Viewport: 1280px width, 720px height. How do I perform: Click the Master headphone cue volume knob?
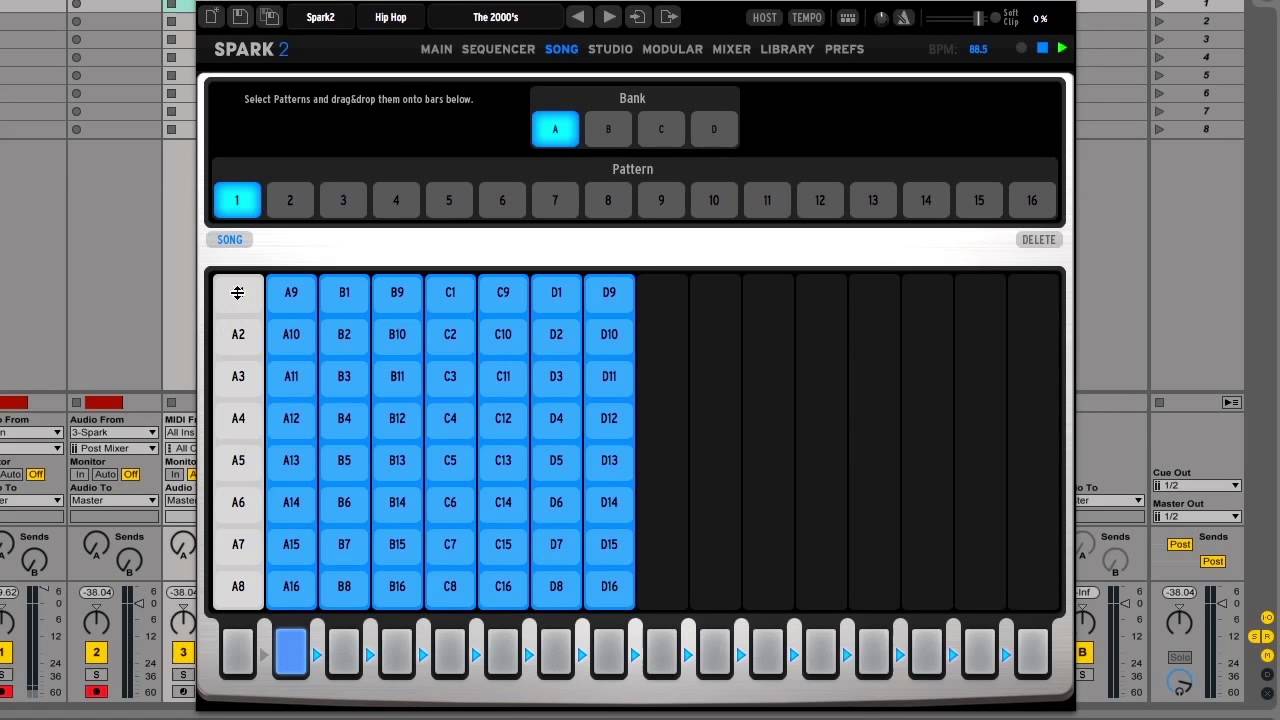(x=1180, y=683)
